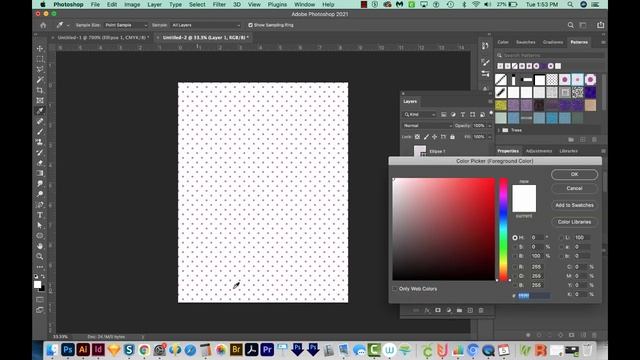Switch to the Adjustments tab
The height and width of the screenshot is (360, 640).
point(539,151)
